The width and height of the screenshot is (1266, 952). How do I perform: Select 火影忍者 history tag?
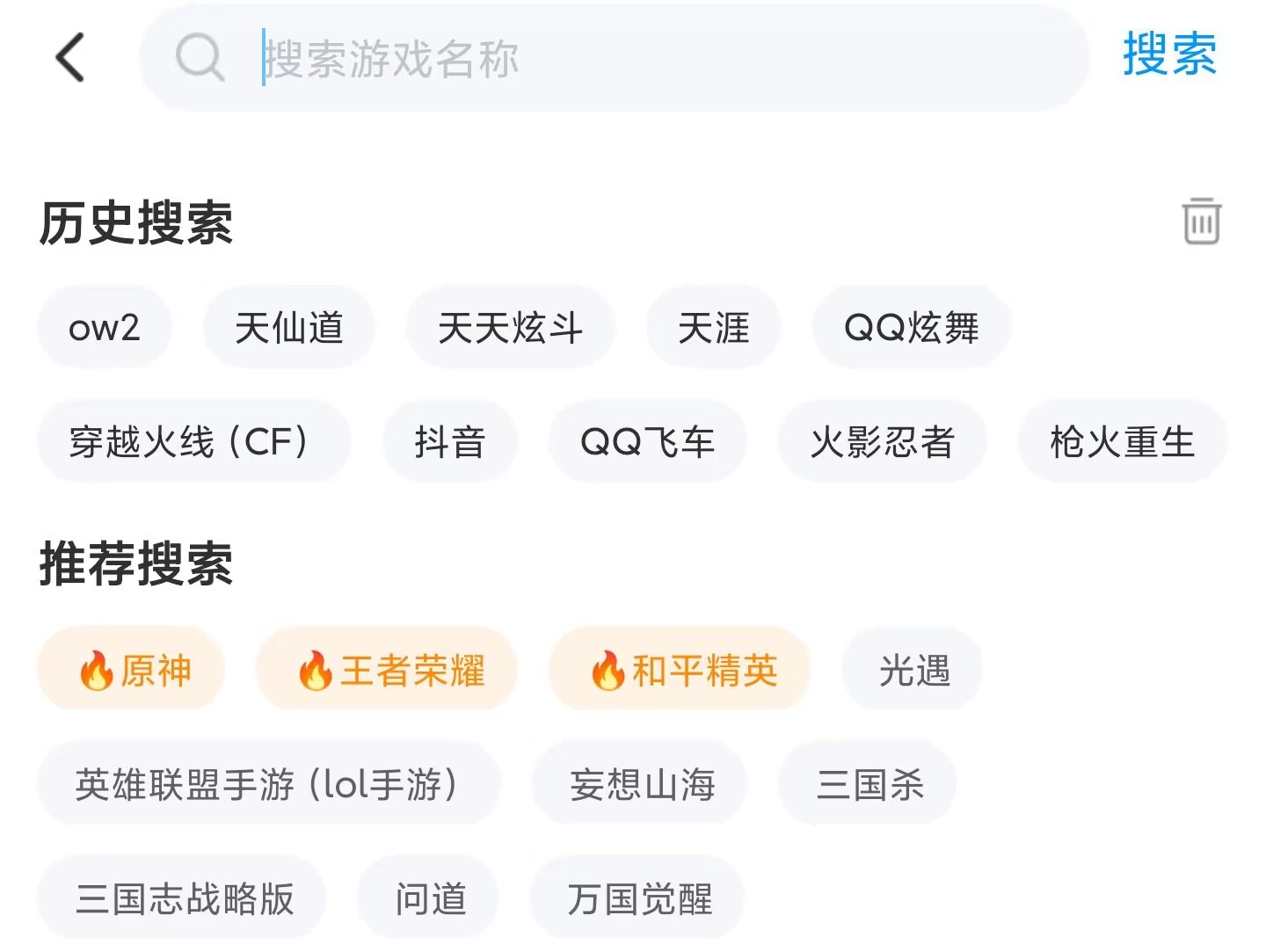[x=882, y=441]
